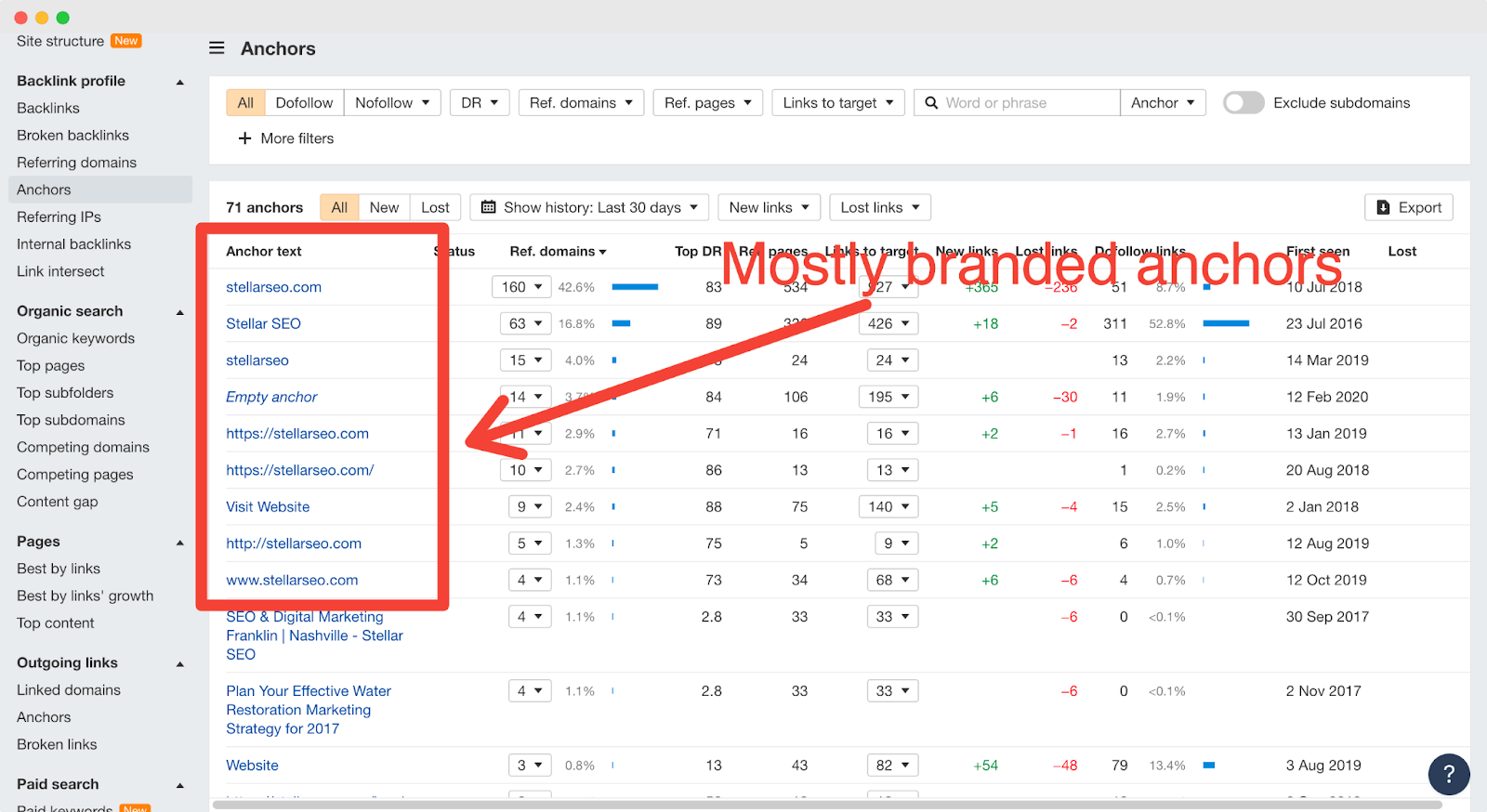This screenshot has width=1487, height=812.
Task: Open Organic keywords in sidebar
Action: (75, 338)
